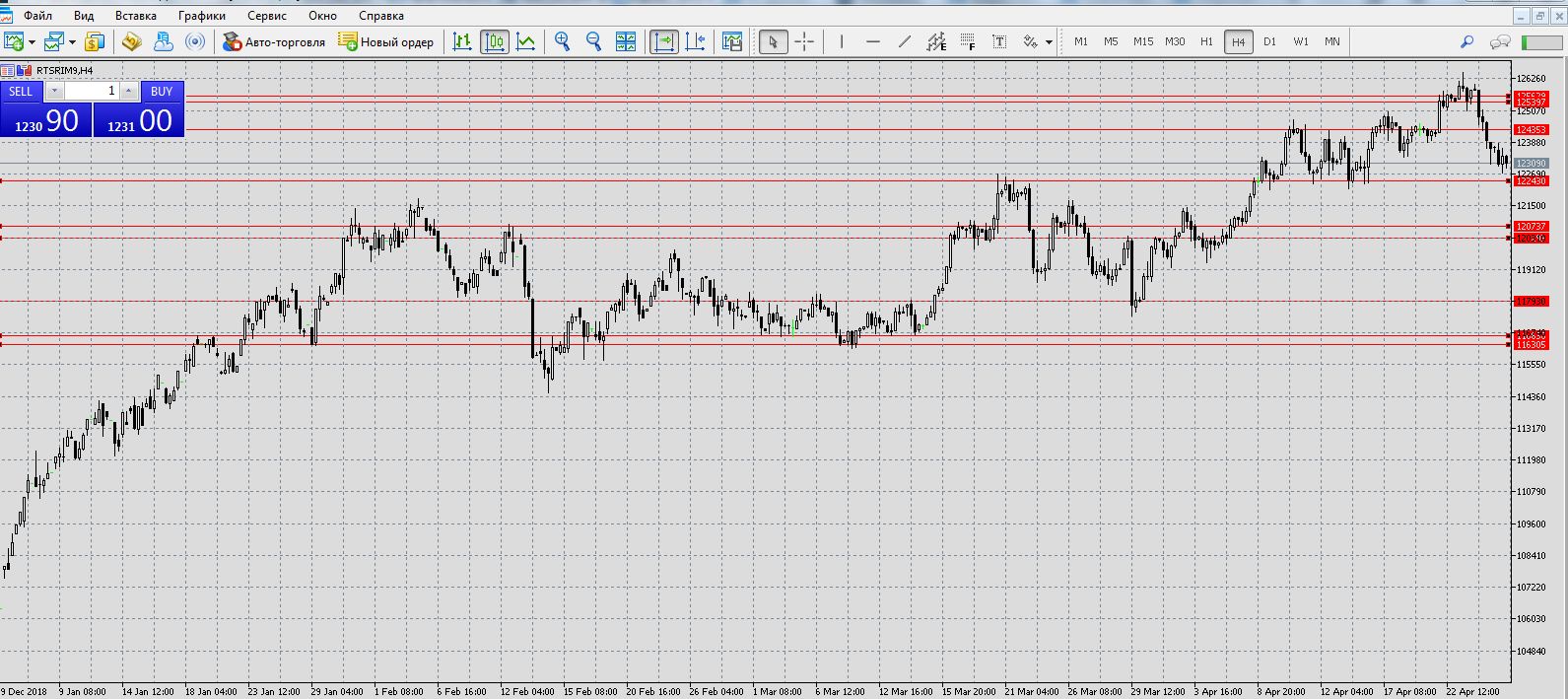
Task: Open the chat bubbles icon
Action: pyautogui.click(x=1500, y=41)
